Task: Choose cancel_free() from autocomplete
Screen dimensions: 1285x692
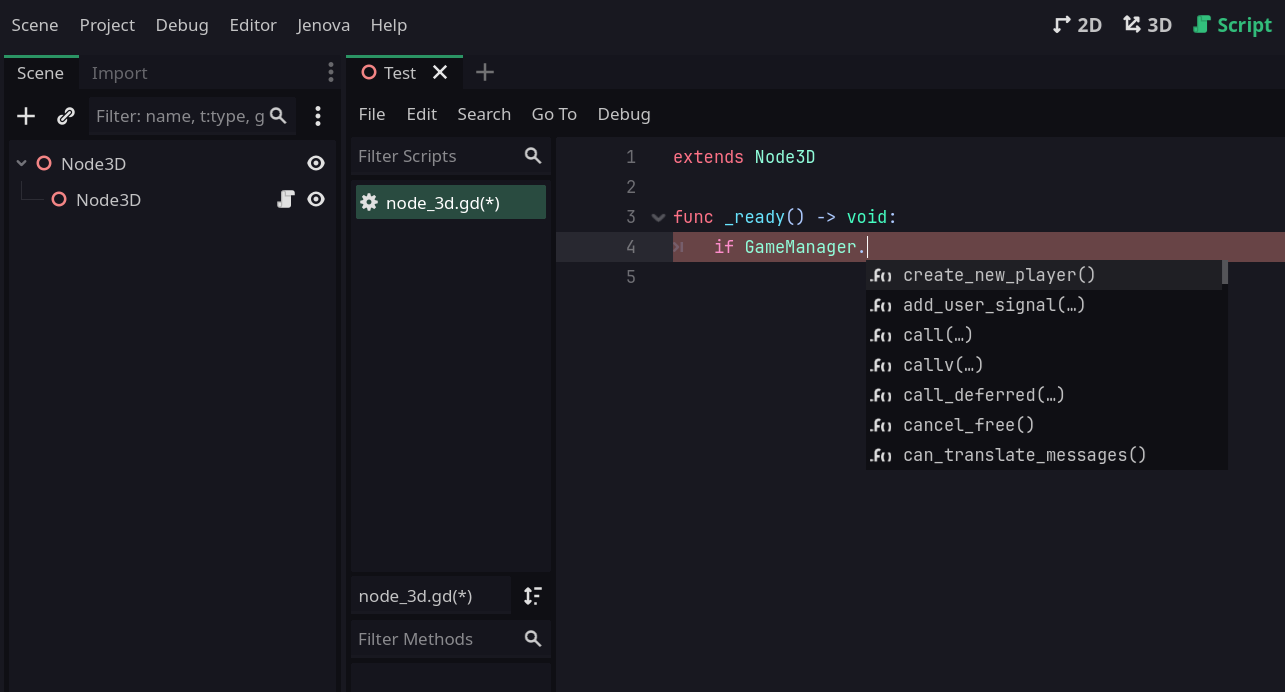Action: pyautogui.click(x=1043, y=425)
